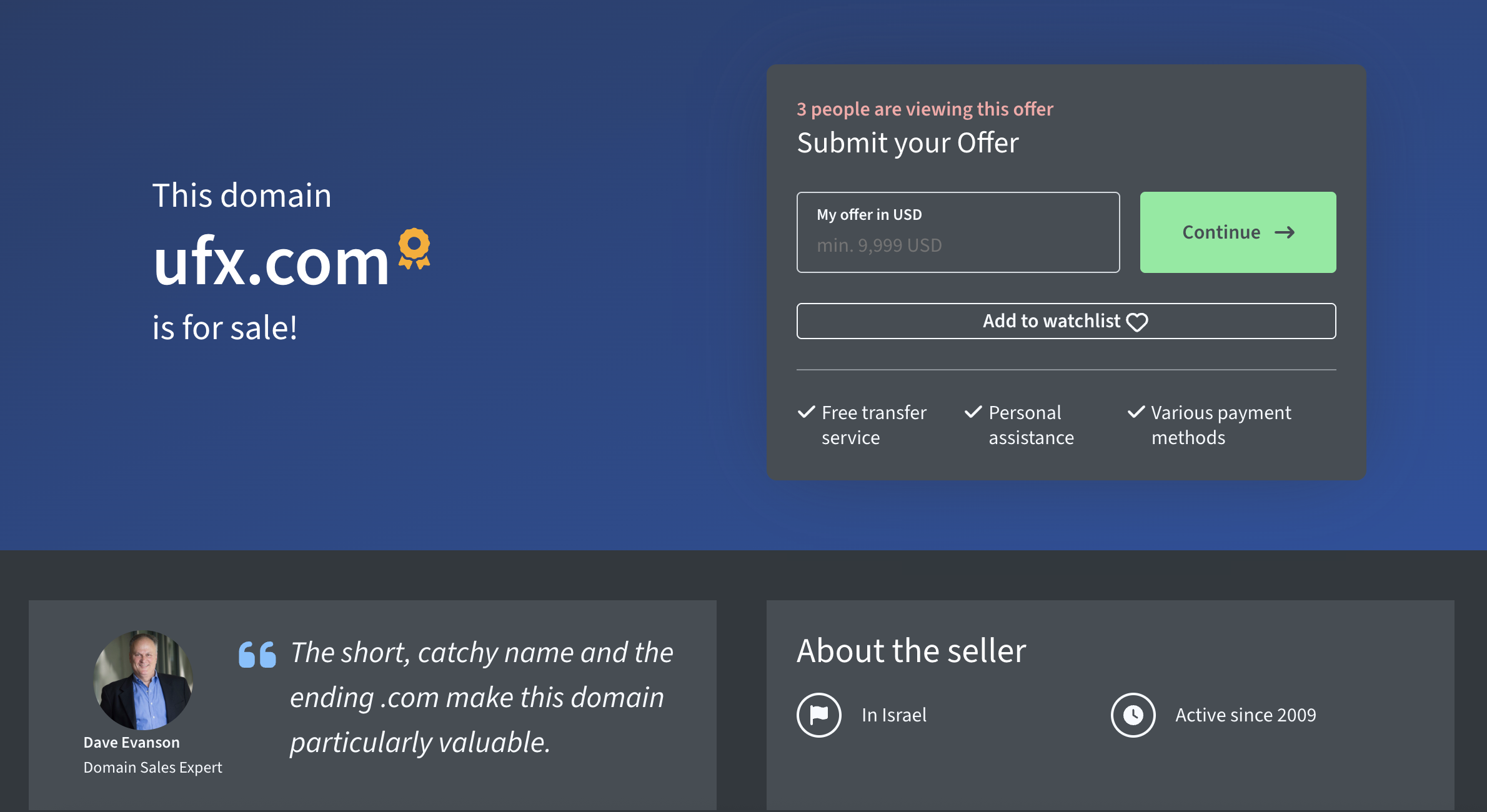This screenshot has height=812, width=1487.
Task: Click checkmark next to Free transfer service
Action: (x=807, y=412)
